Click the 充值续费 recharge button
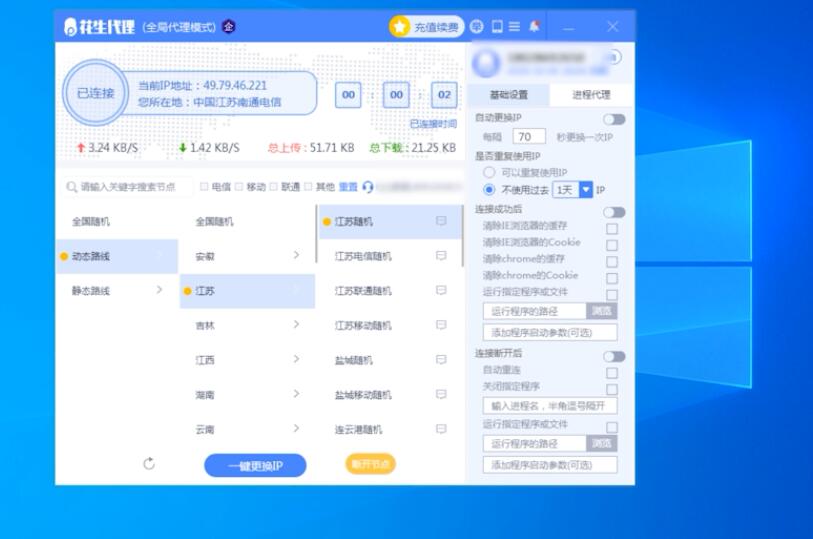 tap(426, 27)
